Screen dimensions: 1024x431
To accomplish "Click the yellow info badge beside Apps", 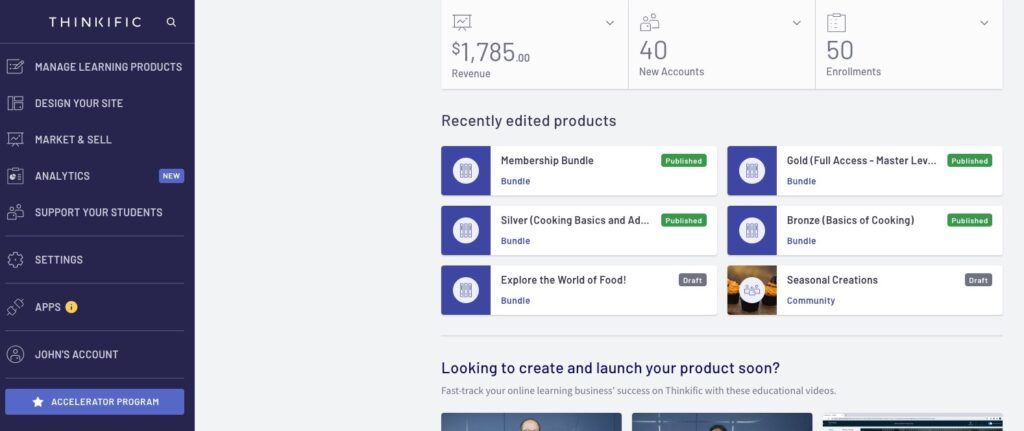I will click(x=71, y=307).
